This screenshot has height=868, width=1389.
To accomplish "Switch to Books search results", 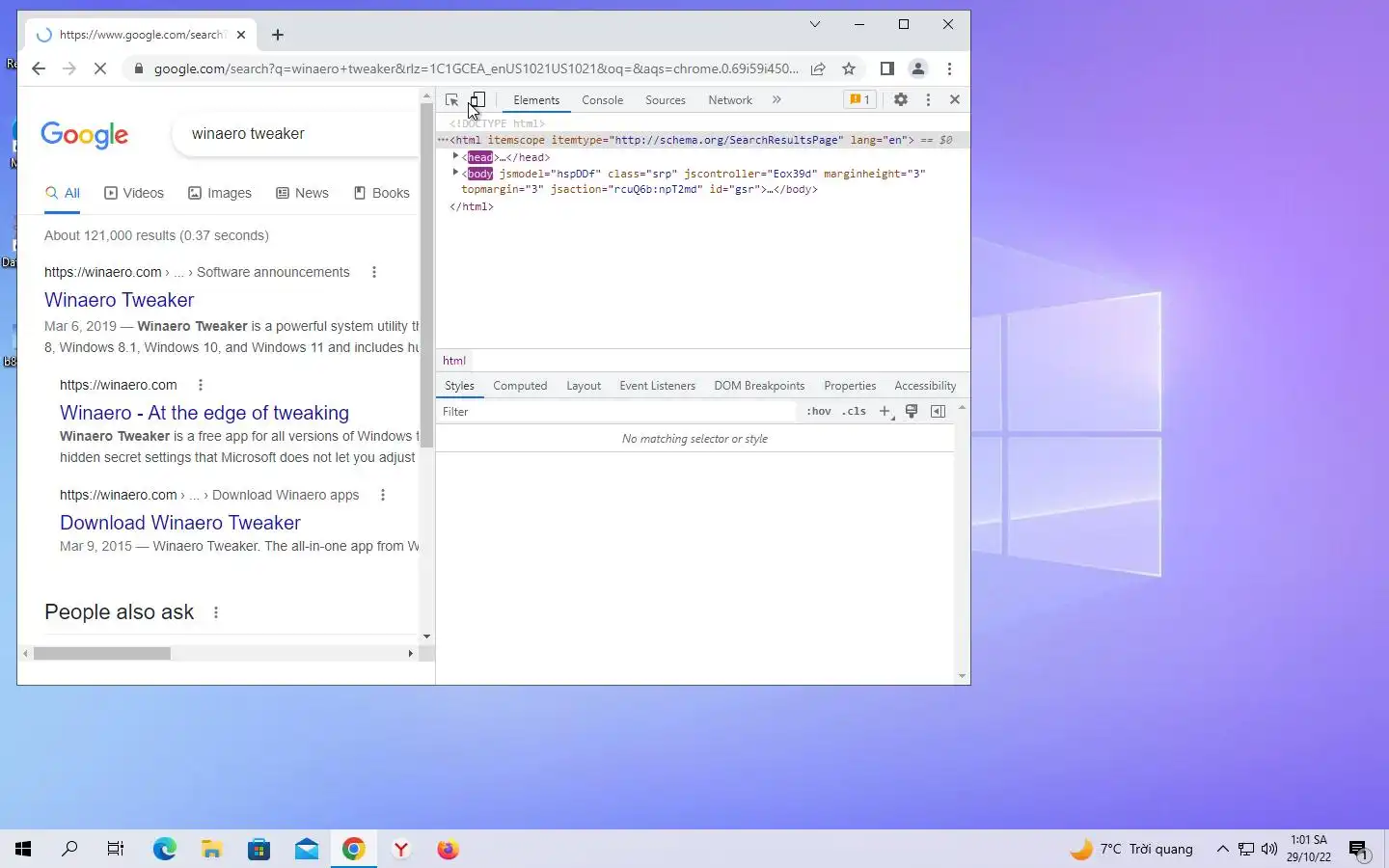I will click(382, 193).
